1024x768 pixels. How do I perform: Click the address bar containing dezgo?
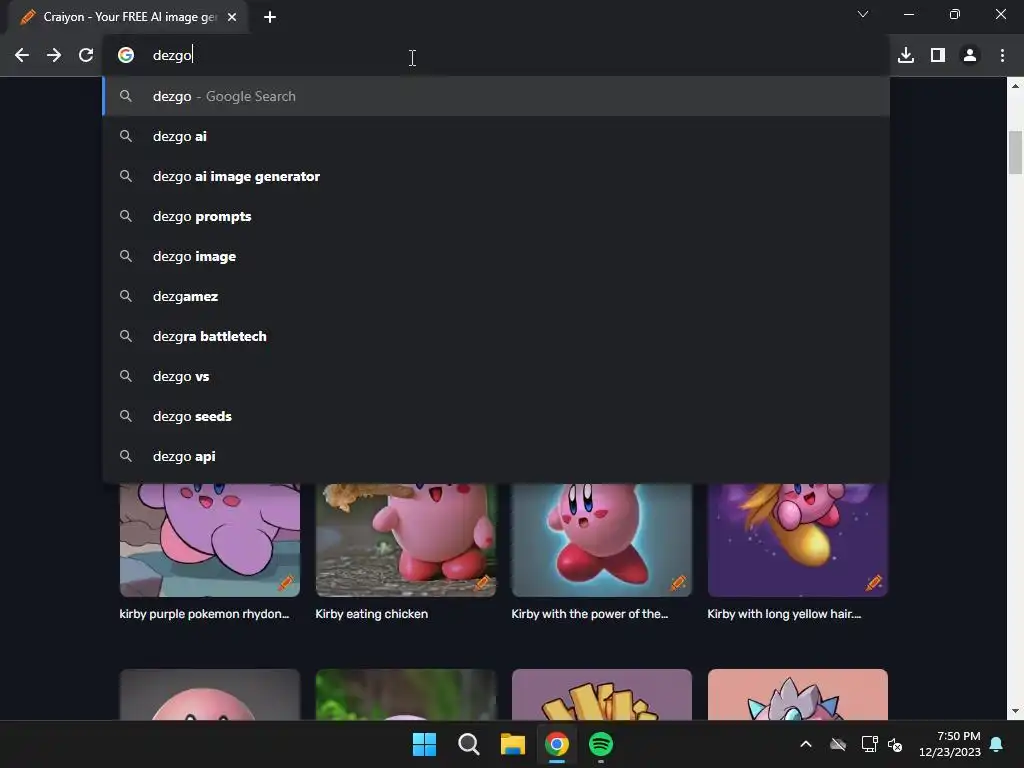coord(496,56)
